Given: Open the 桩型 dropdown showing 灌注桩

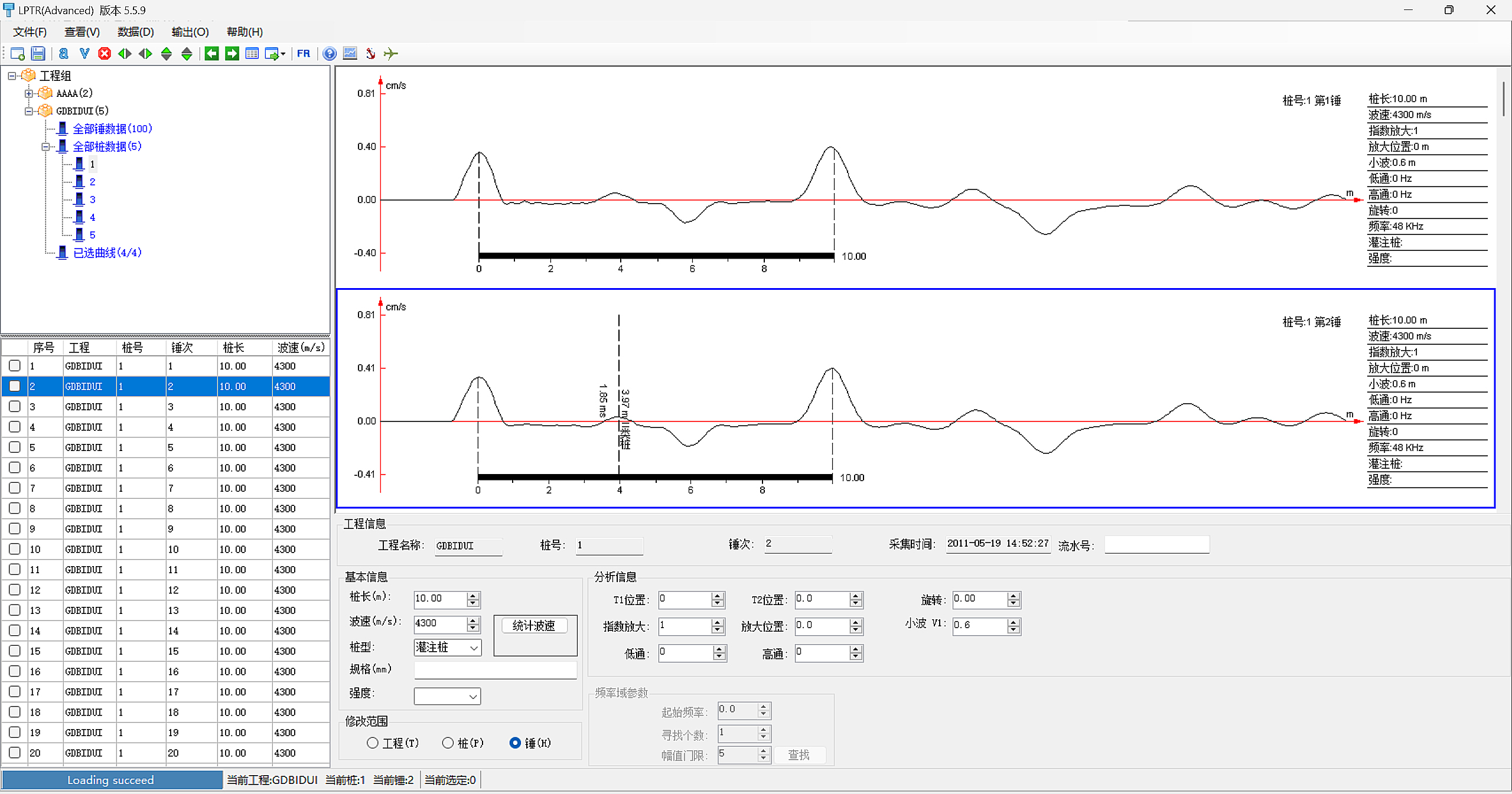Looking at the screenshot, I should 447,648.
